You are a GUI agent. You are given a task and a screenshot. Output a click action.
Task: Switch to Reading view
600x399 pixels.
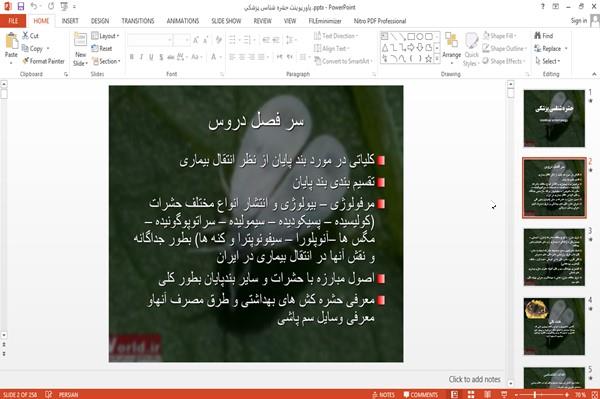point(488,394)
